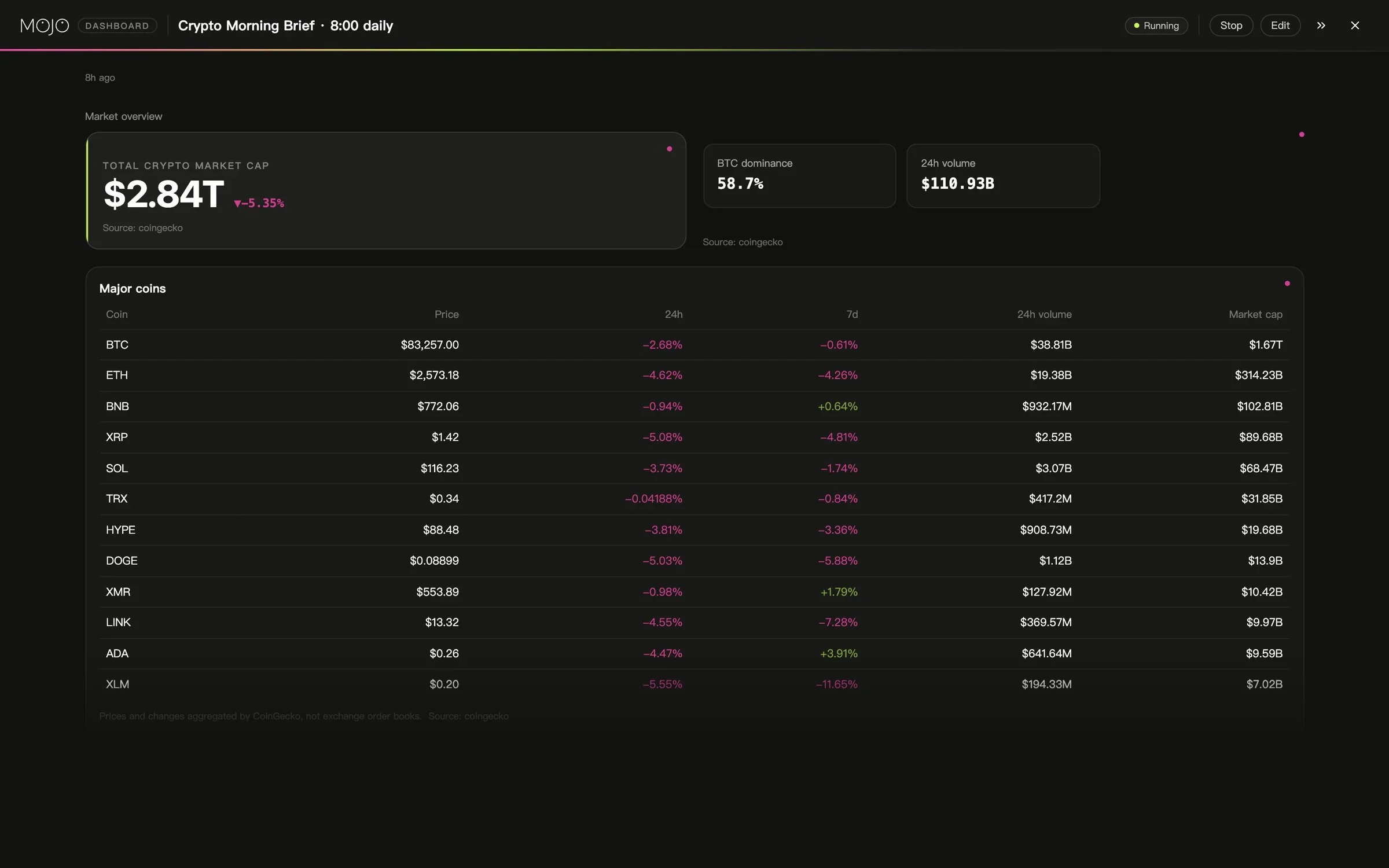Click DOGE price $0.08899

(x=434, y=561)
